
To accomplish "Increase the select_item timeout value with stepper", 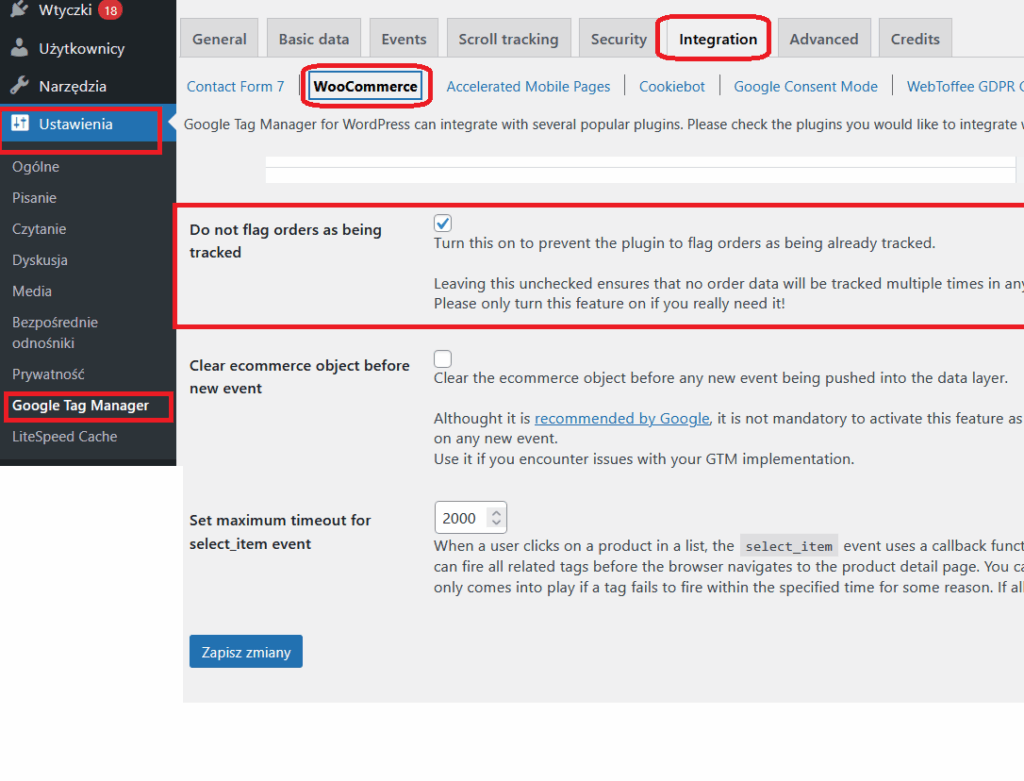I will tap(496, 513).
